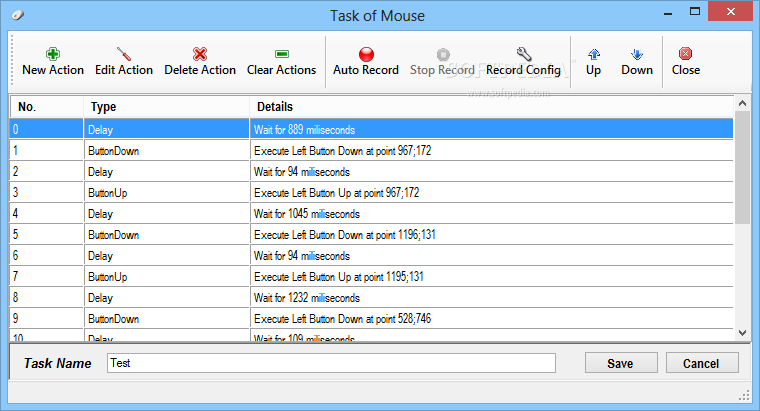Click the window resize grip corner

point(744,396)
